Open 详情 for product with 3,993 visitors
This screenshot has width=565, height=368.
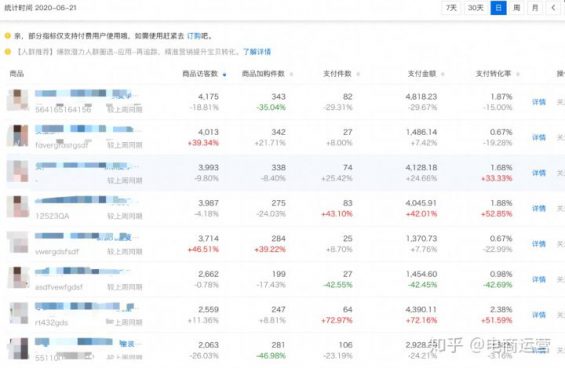tap(539, 173)
